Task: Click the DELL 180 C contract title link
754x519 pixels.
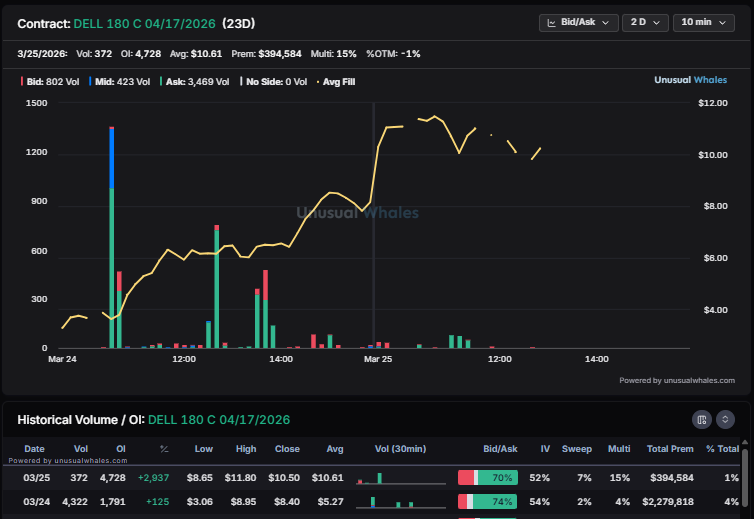Action: coord(144,24)
